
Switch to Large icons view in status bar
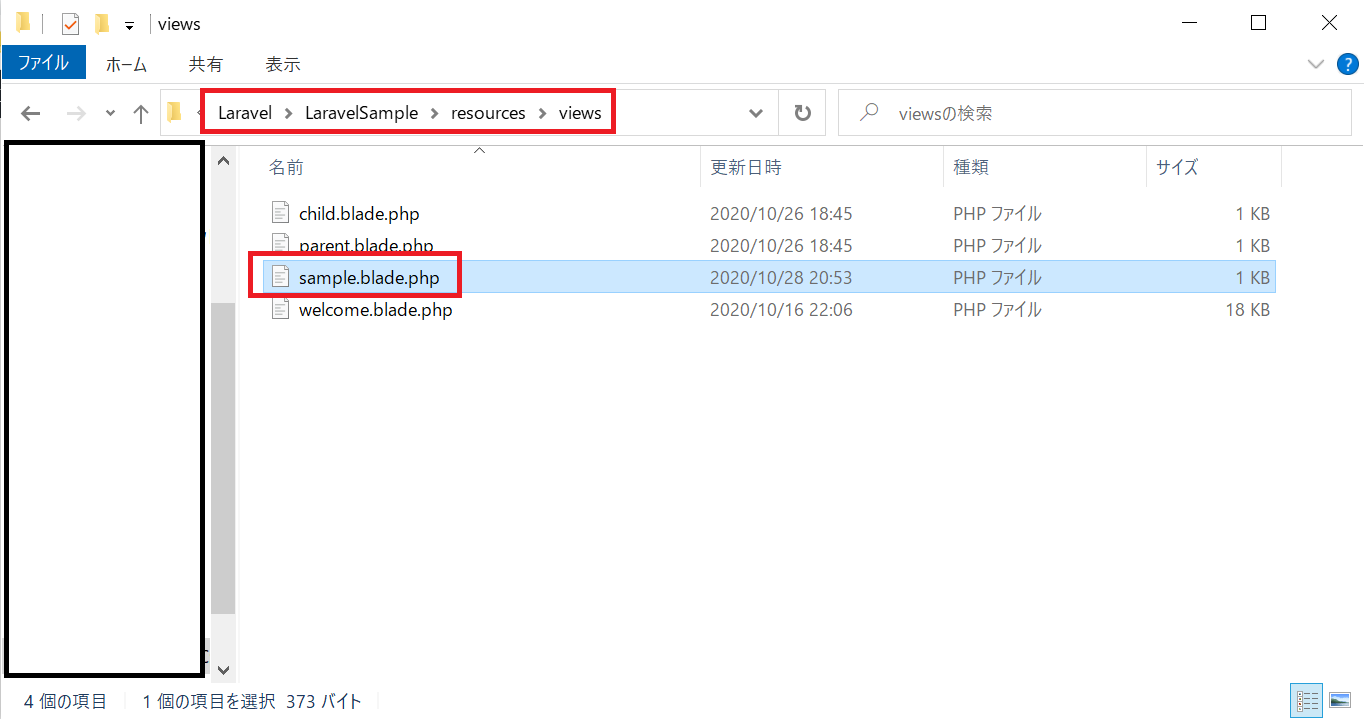pyautogui.click(x=1340, y=701)
